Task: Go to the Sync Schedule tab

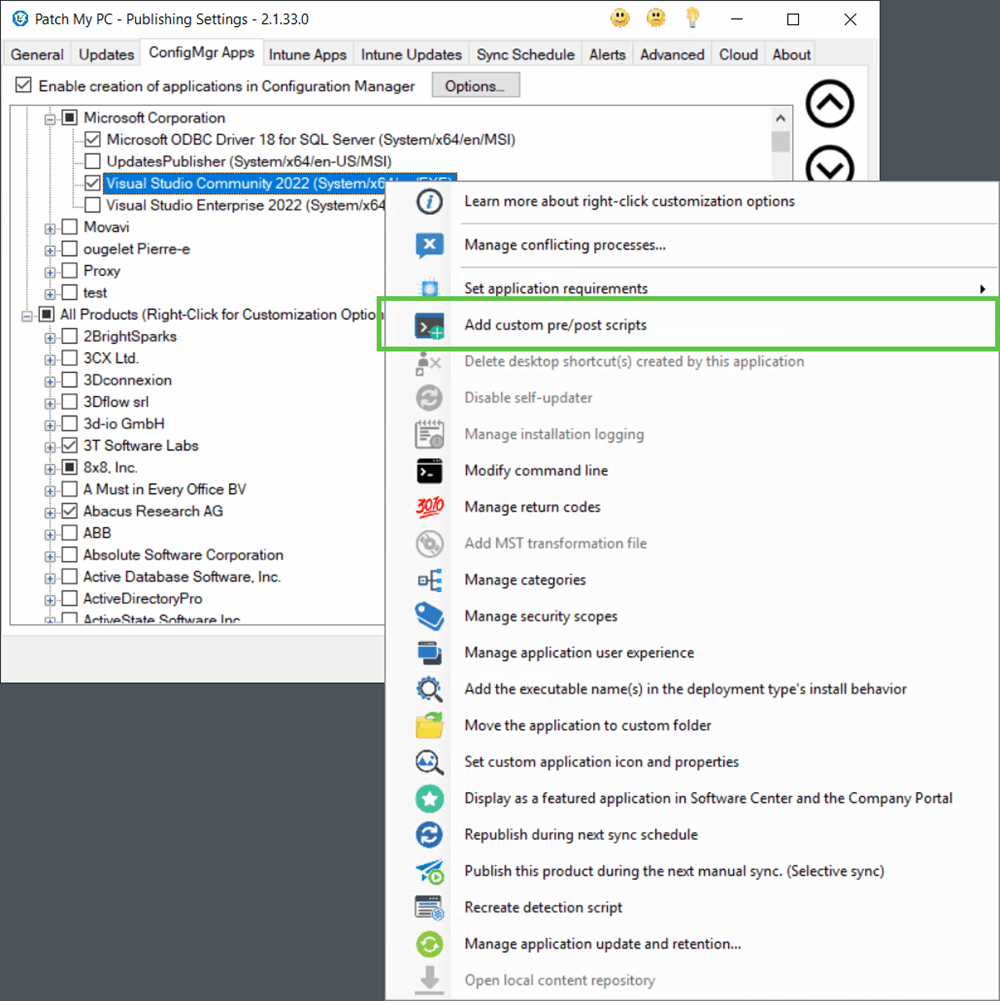Action: click(526, 55)
